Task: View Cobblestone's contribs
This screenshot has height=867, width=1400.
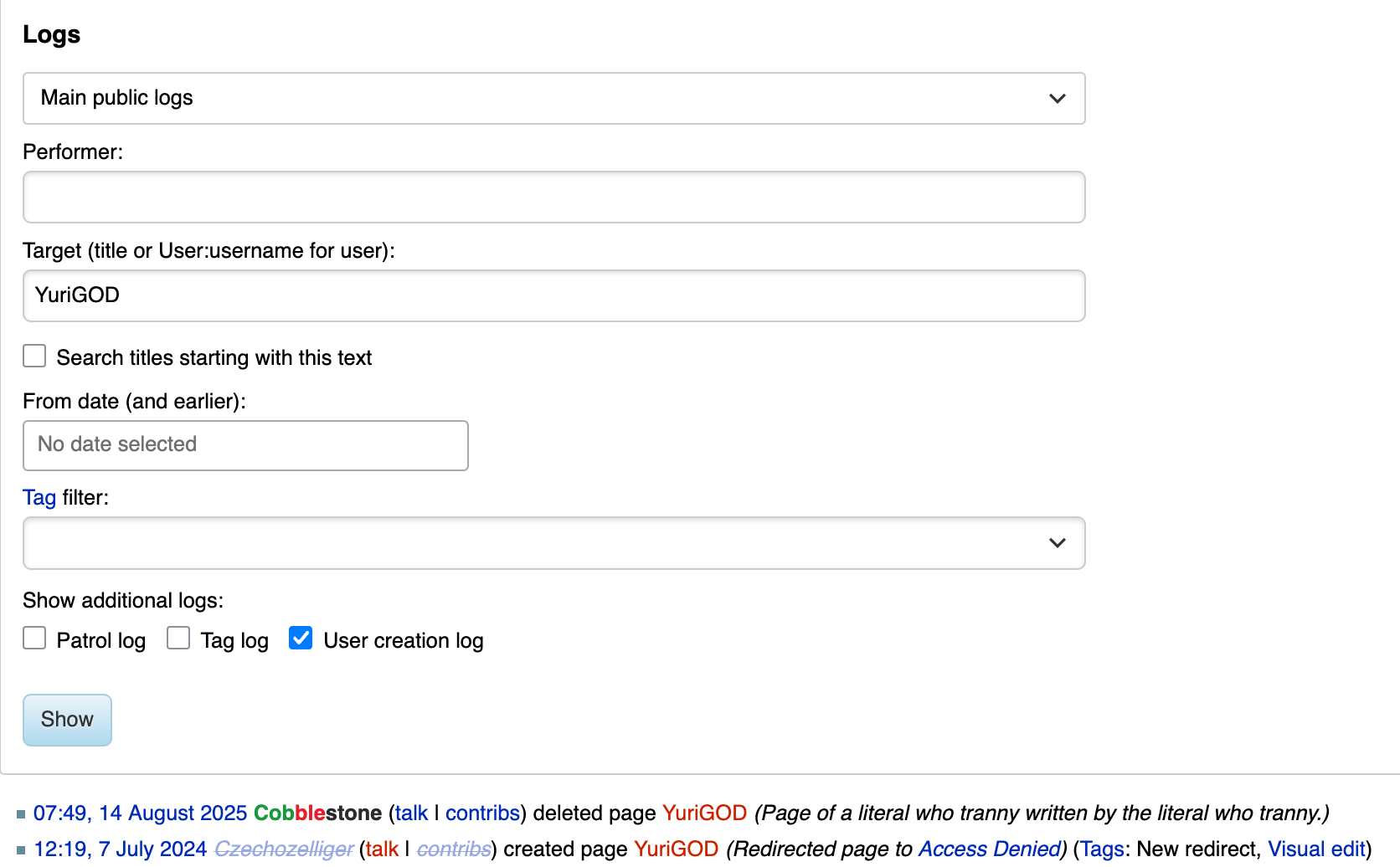Action: click(482, 813)
